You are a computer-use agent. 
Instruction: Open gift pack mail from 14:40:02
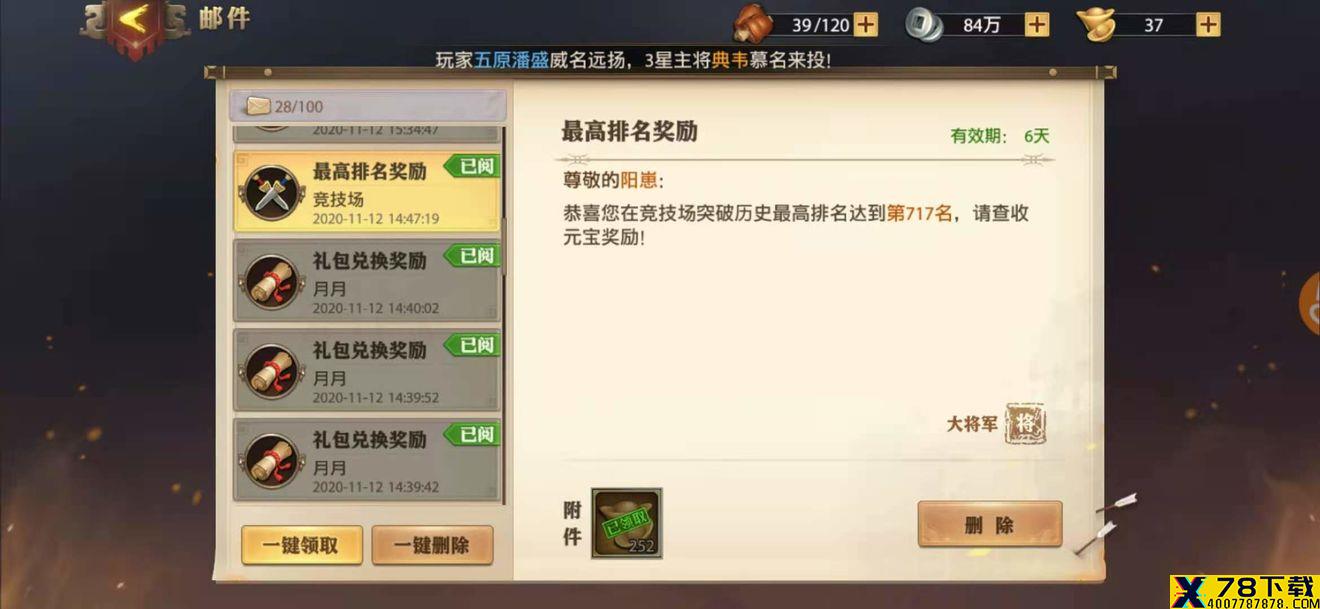pos(367,281)
